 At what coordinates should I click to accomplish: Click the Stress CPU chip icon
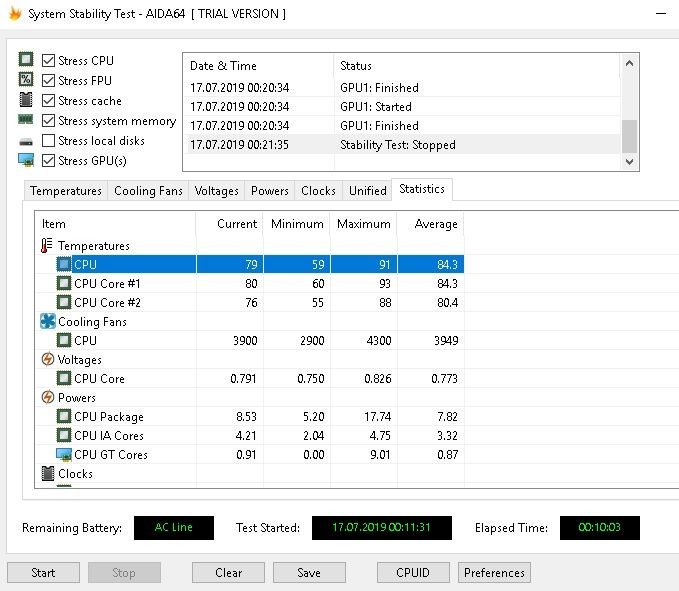[x=26, y=59]
